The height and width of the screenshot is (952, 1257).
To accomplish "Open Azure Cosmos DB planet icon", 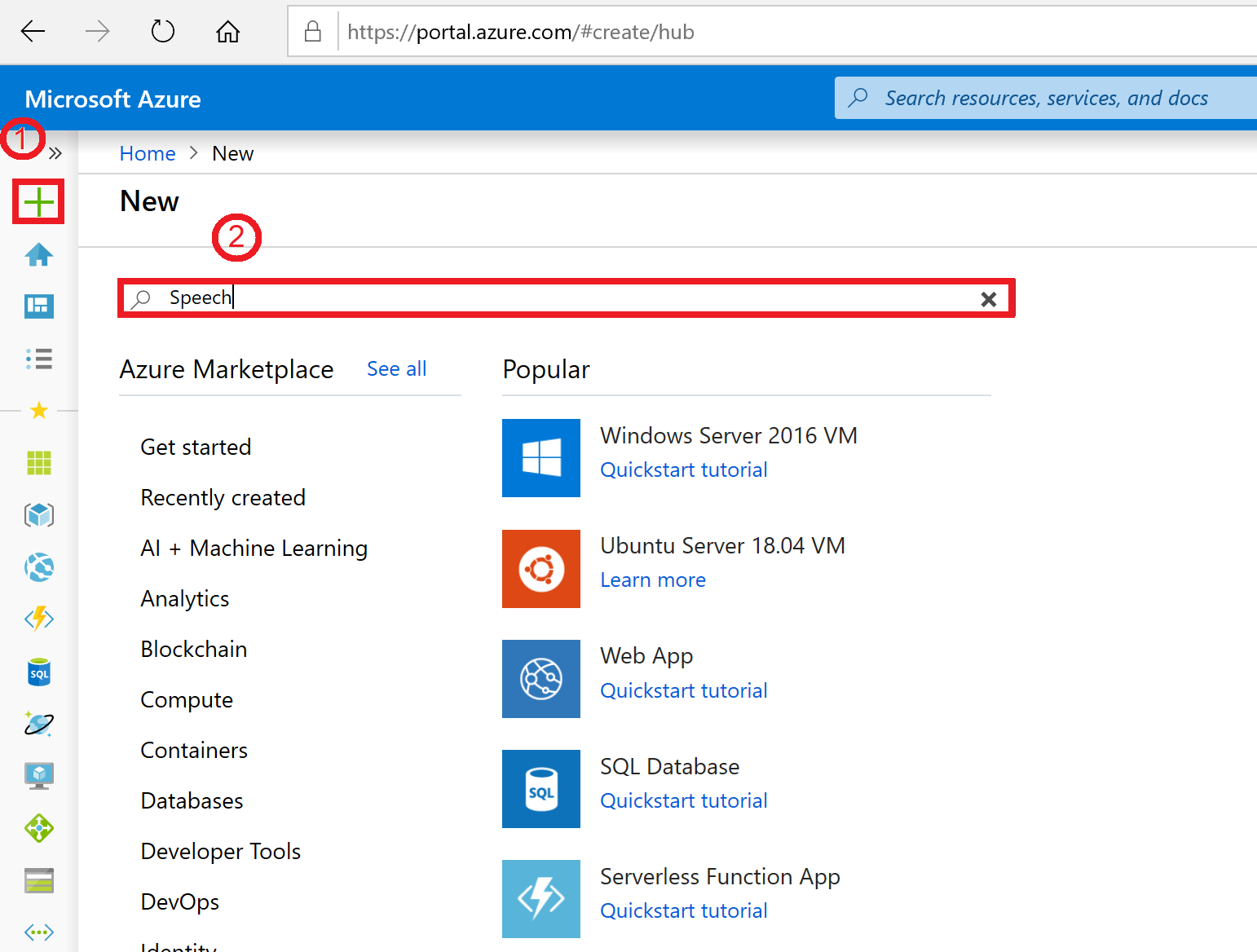I will (38, 724).
